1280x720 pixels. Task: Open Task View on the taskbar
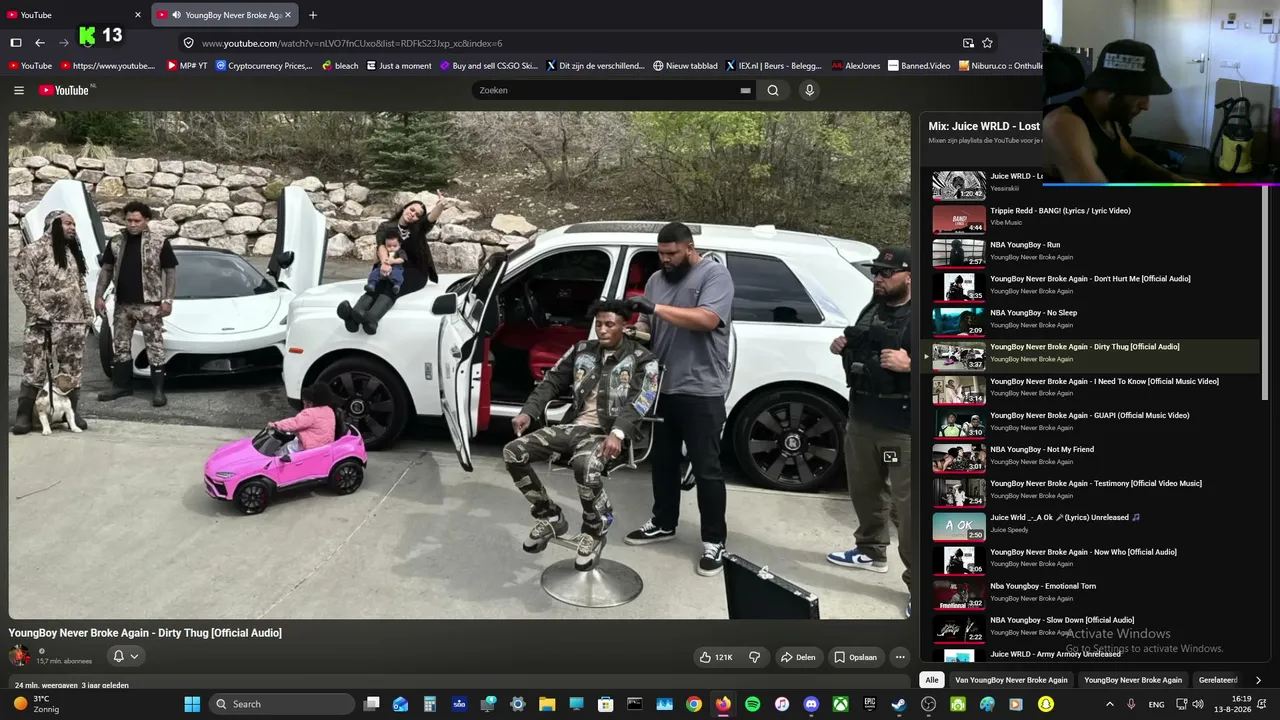tap(371, 704)
